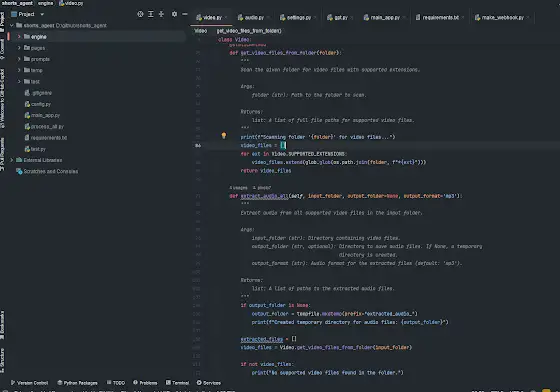Toggle the Project side tool button
The image size is (560, 392).
point(2,21)
